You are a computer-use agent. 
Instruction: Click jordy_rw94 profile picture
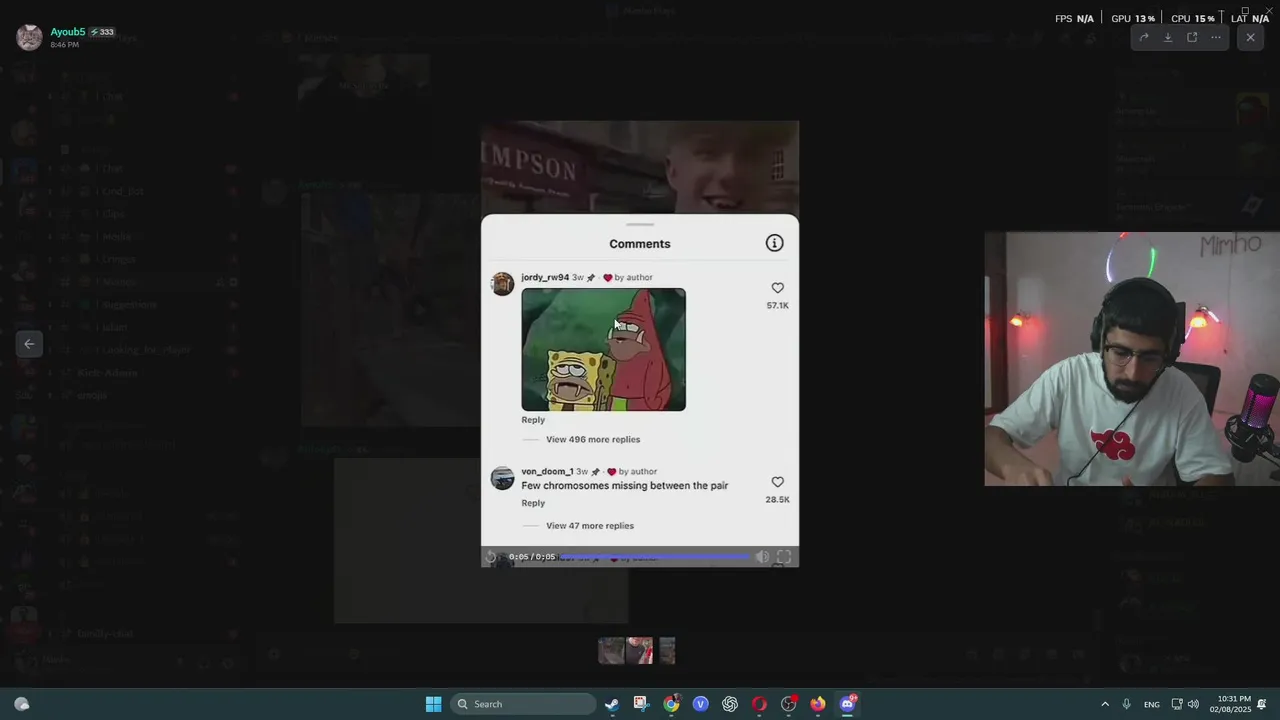click(502, 284)
